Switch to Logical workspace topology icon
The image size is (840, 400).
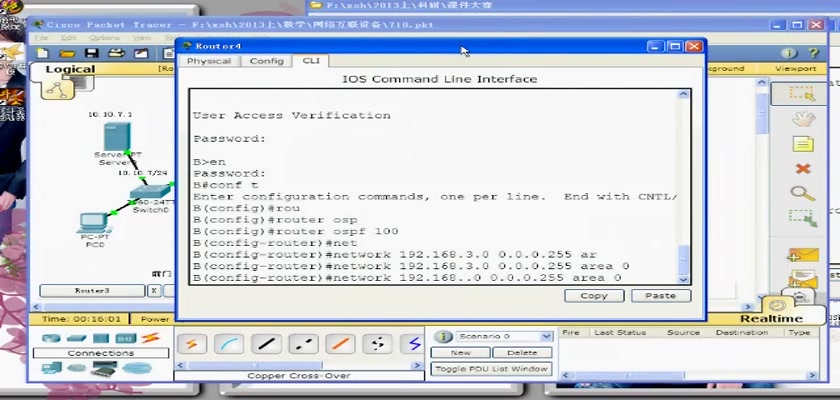point(57,90)
